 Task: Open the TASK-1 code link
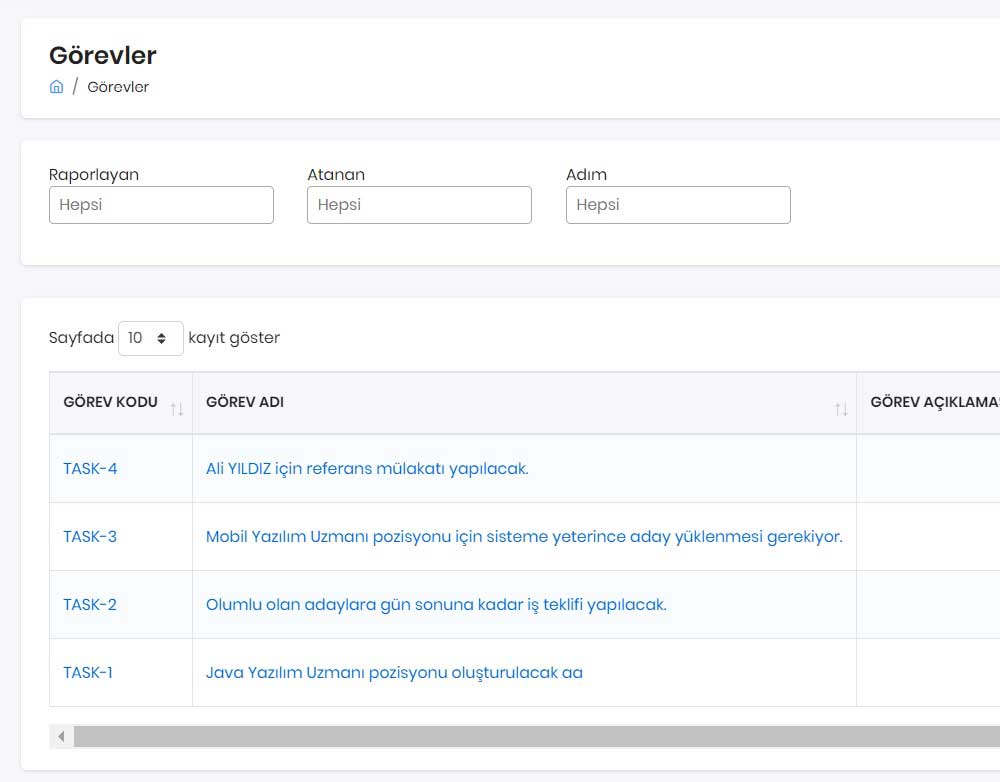pyautogui.click(x=88, y=673)
